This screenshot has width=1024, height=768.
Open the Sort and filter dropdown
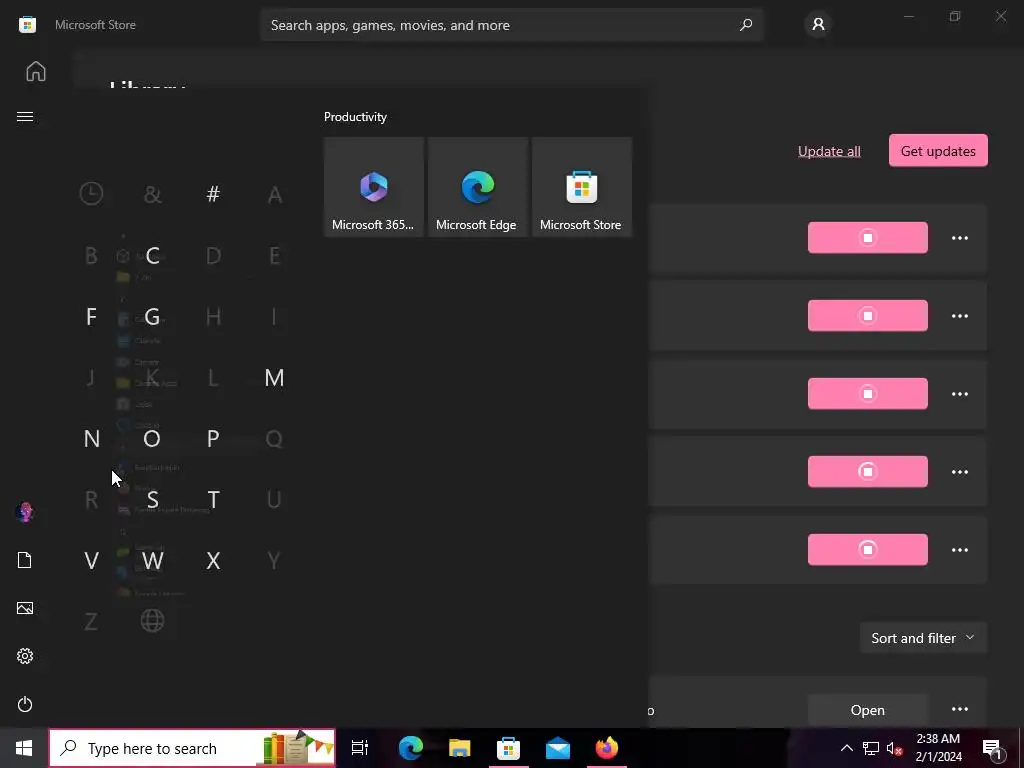(923, 638)
